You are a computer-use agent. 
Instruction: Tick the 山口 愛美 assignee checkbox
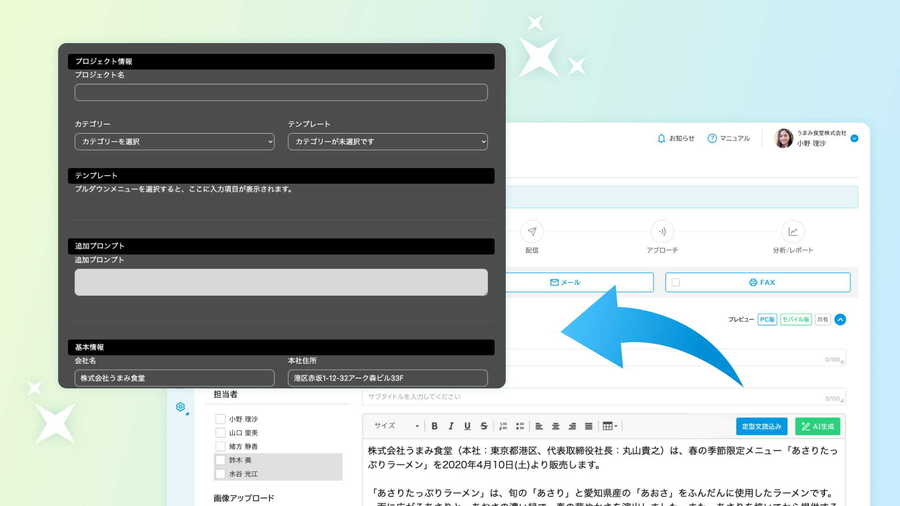click(x=220, y=433)
